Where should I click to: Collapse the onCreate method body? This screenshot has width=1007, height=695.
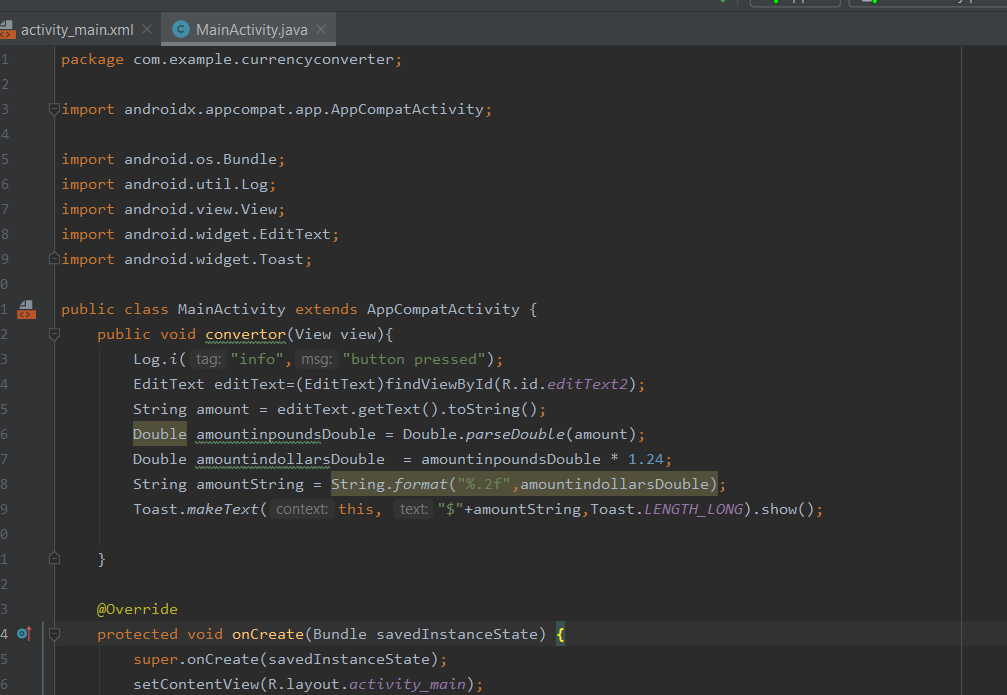[x=54, y=633]
